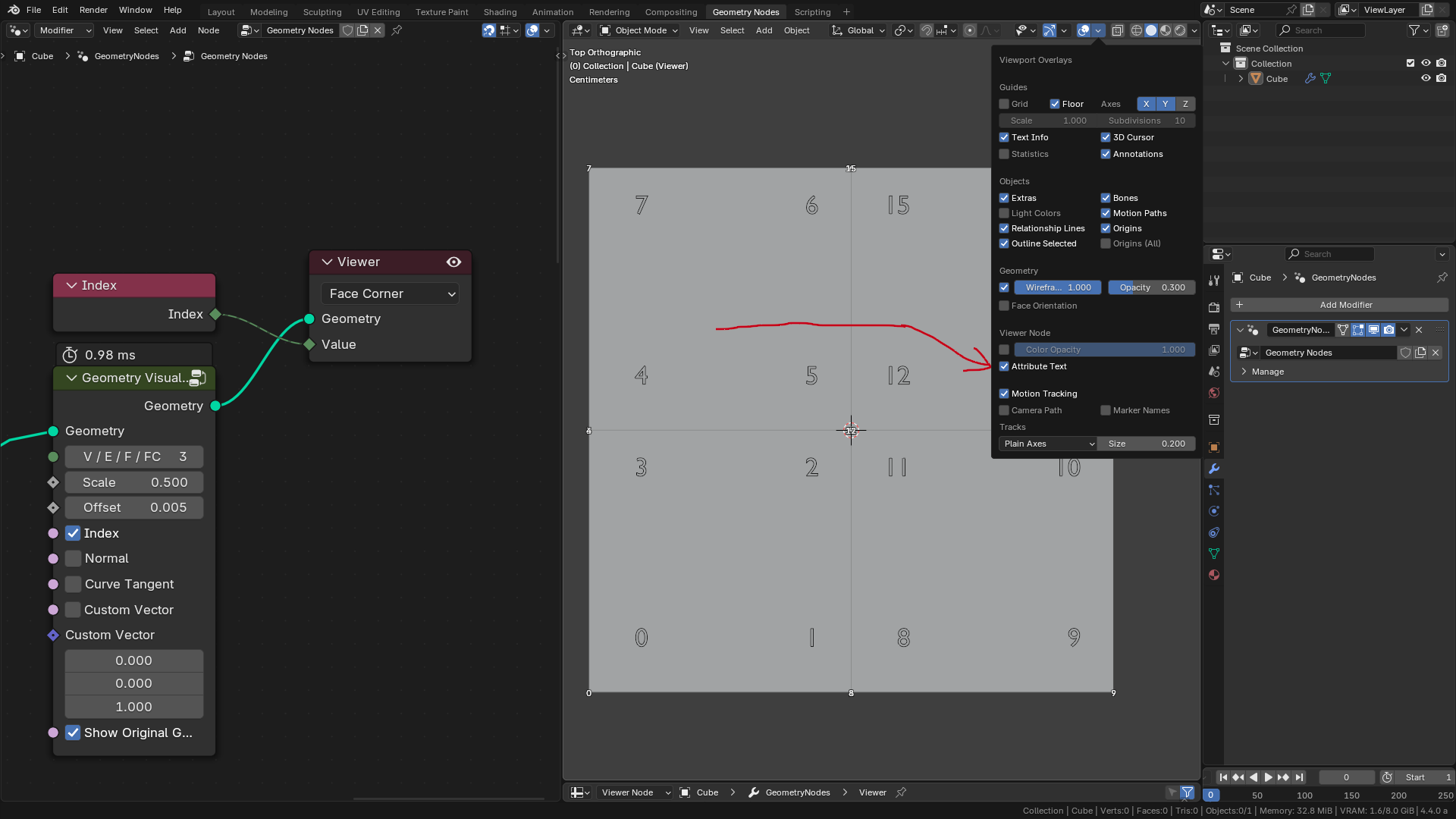Image resolution: width=1456 pixels, height=819 pixels.
Task: Open Modifier node tree type dropdown
Action: [x=64, y=30]
